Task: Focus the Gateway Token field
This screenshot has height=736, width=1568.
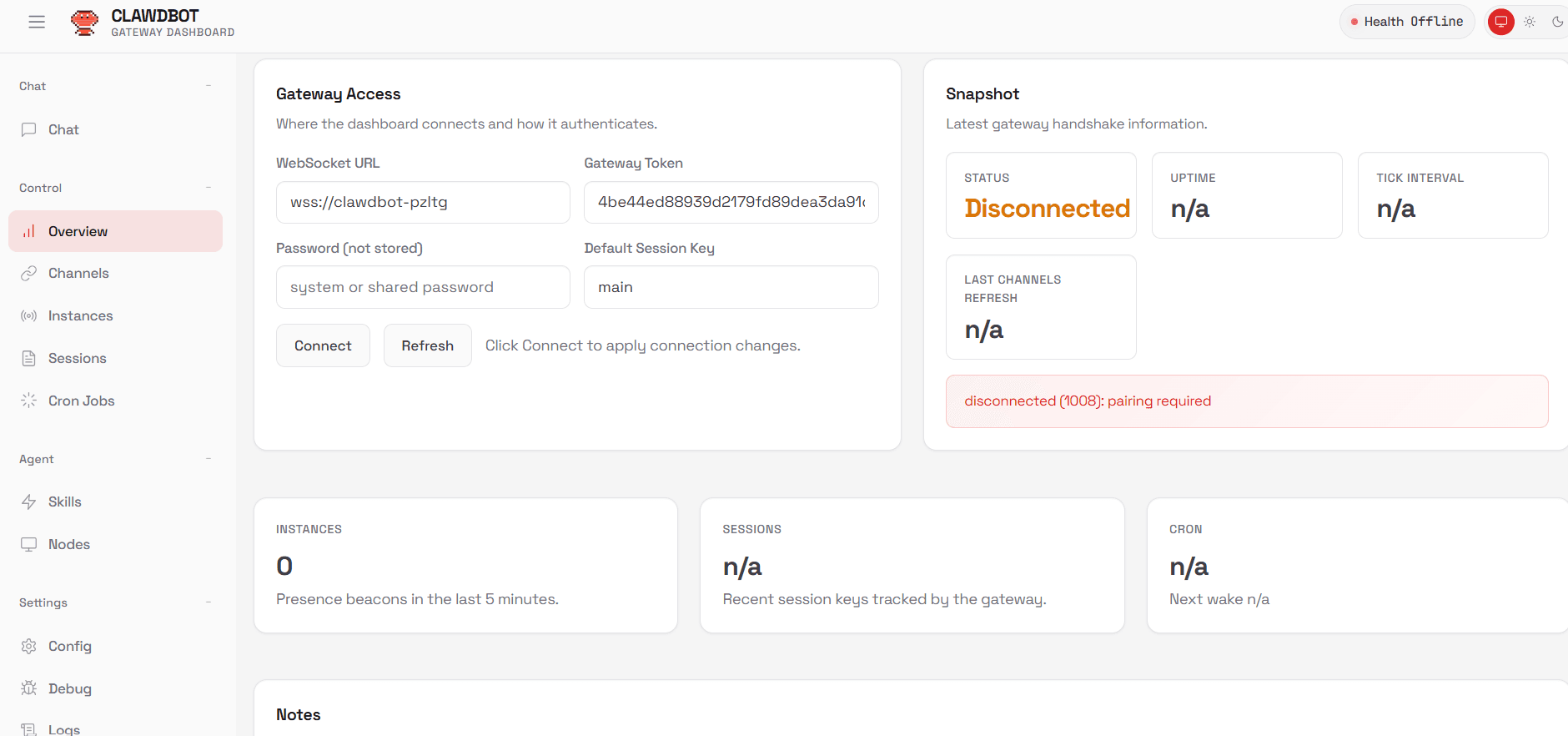Action: point(731,202)
